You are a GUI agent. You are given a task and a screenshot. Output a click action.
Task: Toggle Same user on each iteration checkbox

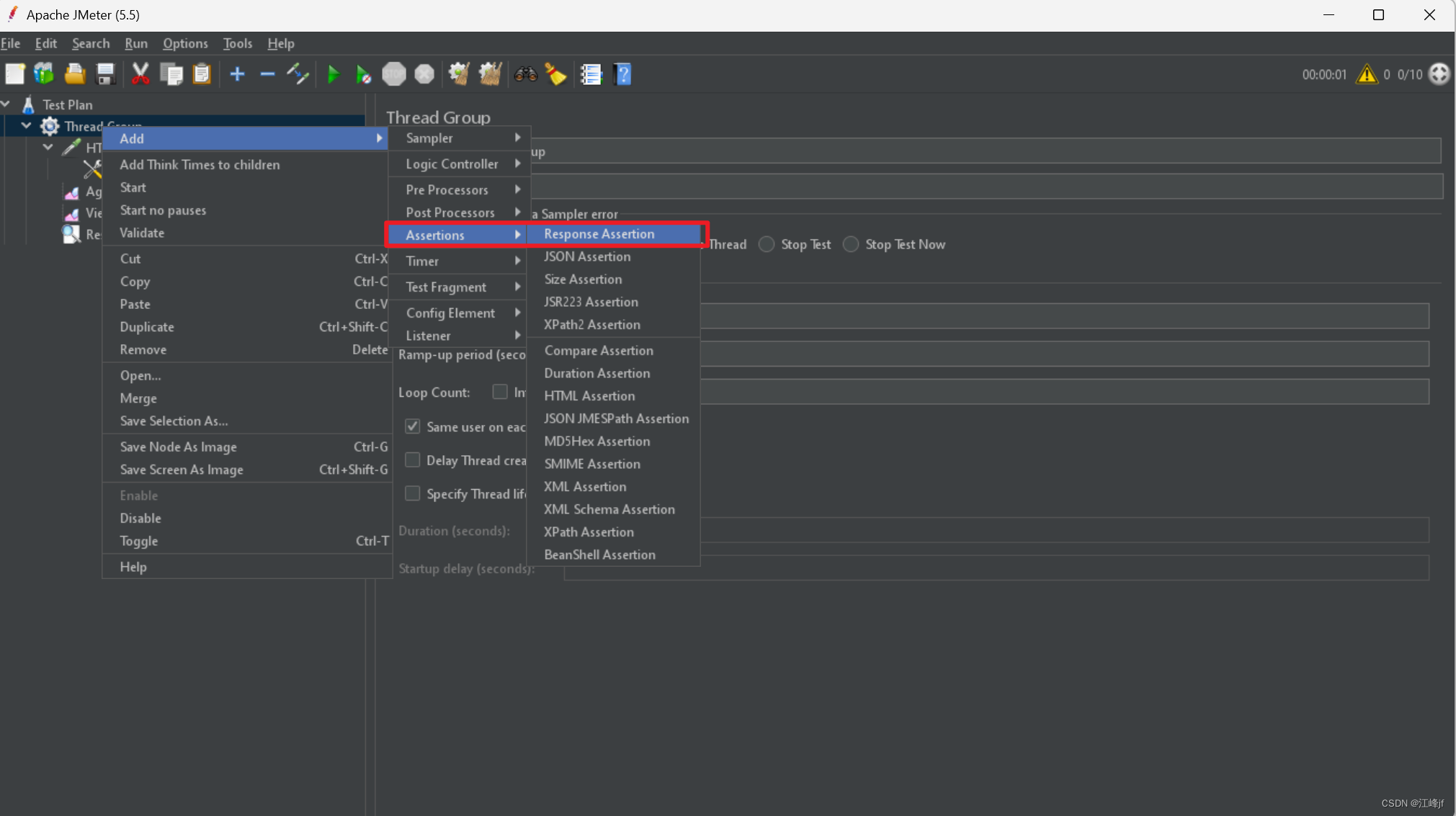pyautogui.click(x=413, y=426)
